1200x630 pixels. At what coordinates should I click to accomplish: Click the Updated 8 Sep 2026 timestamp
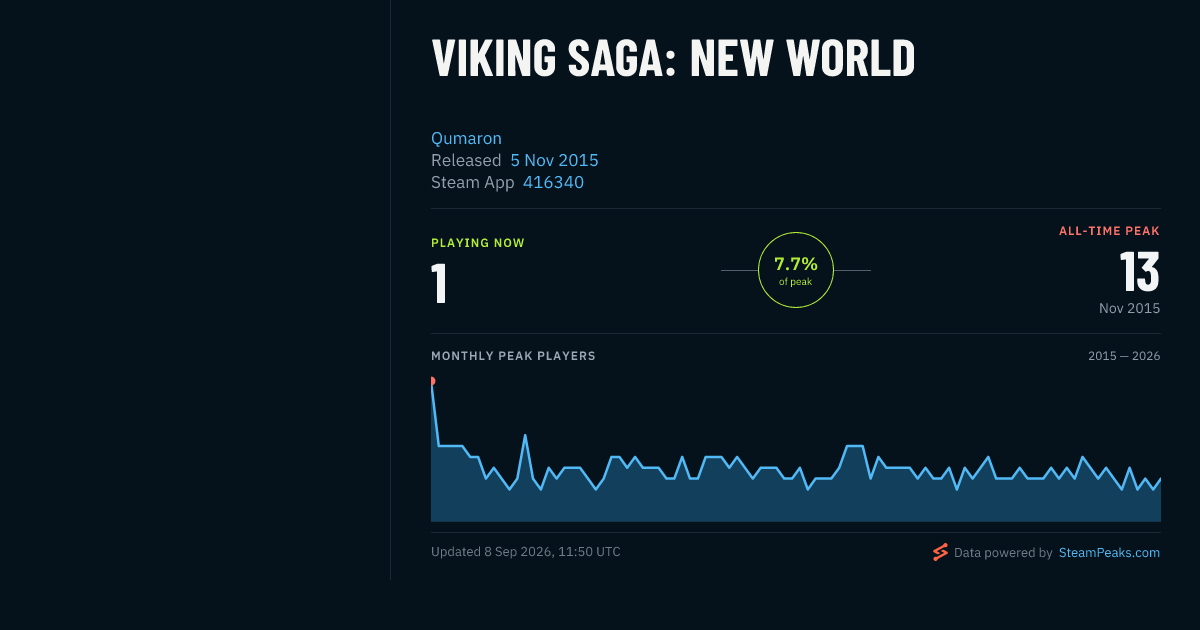click(526, 551)
